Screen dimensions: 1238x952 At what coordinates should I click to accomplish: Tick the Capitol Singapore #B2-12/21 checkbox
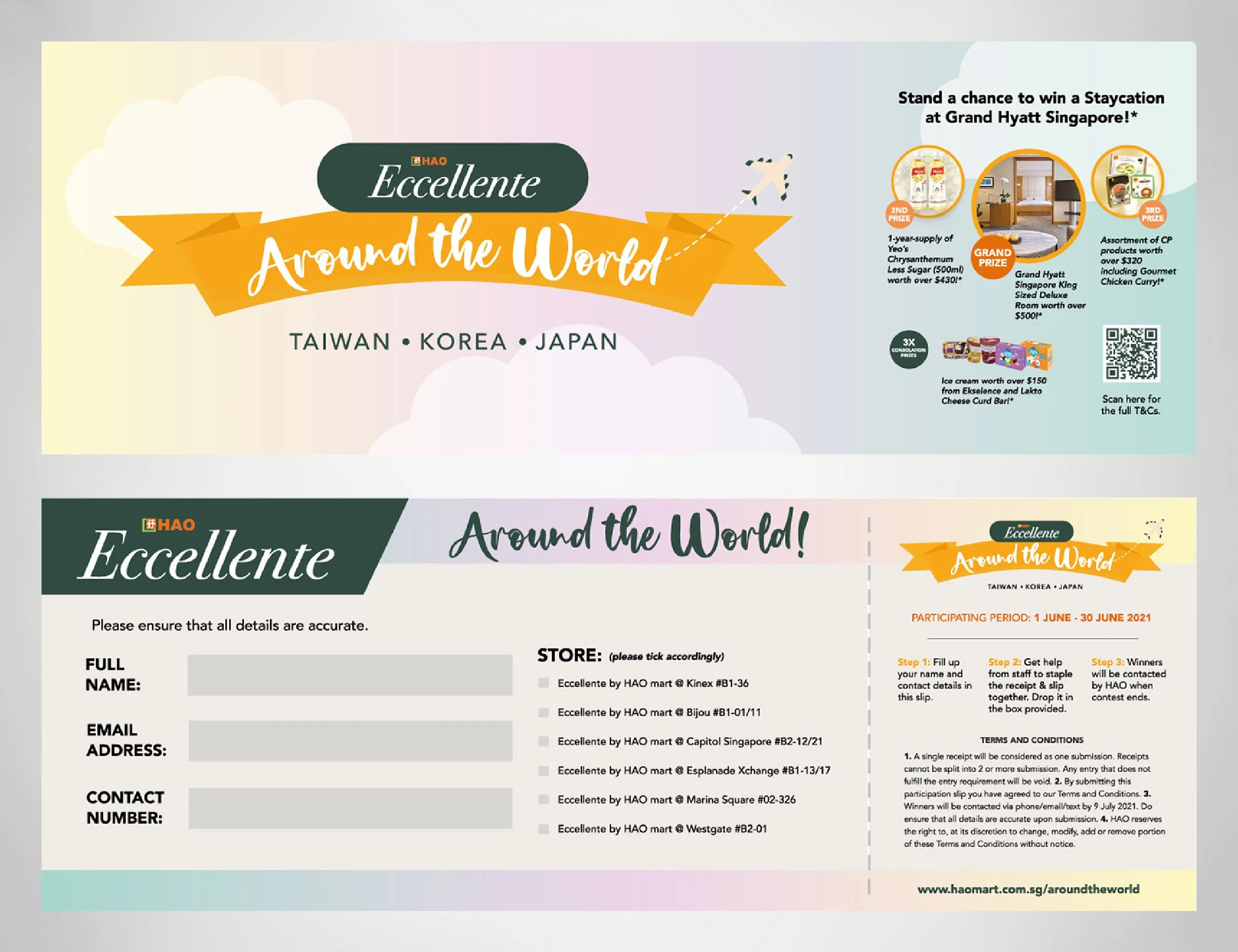pos(544,741)
